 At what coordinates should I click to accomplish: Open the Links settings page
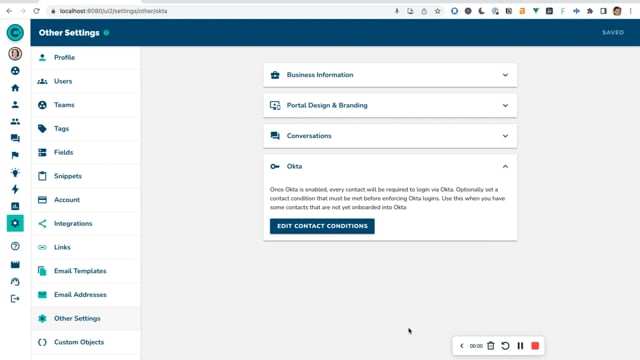pyautogui.click(x=86, y=247)
